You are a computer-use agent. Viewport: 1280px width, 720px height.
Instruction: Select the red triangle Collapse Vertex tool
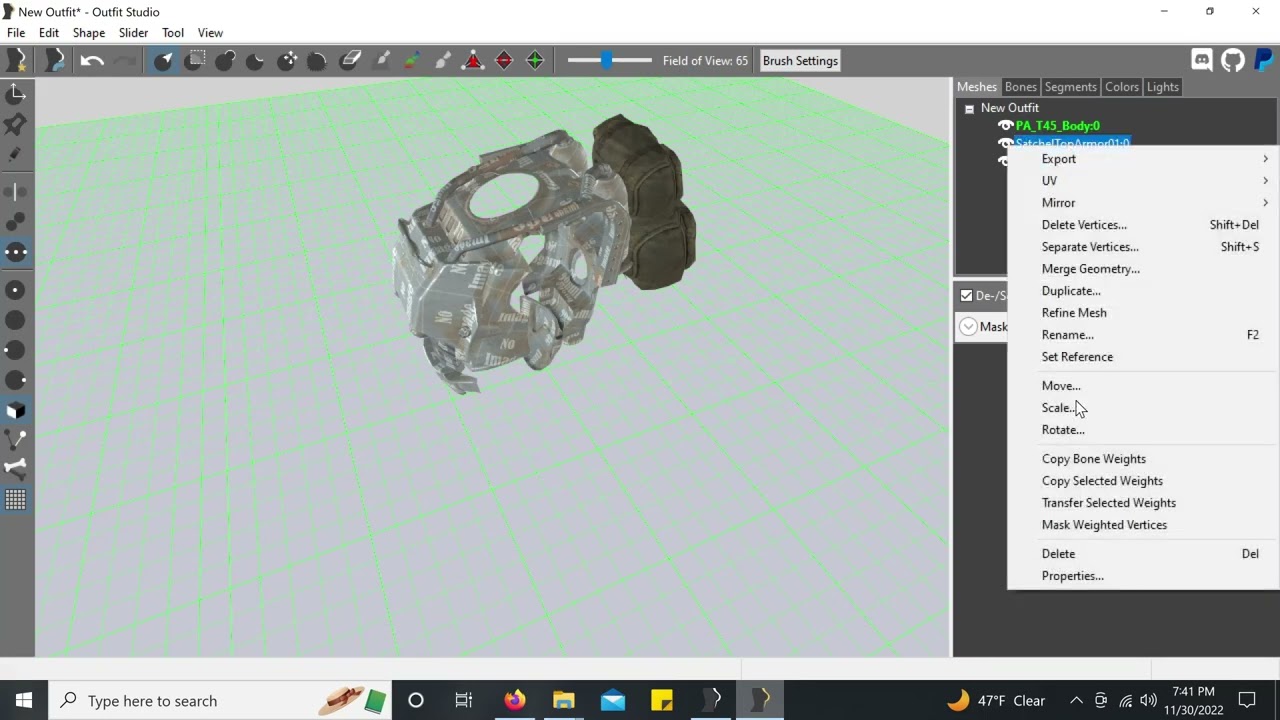[x=473, y=61]
